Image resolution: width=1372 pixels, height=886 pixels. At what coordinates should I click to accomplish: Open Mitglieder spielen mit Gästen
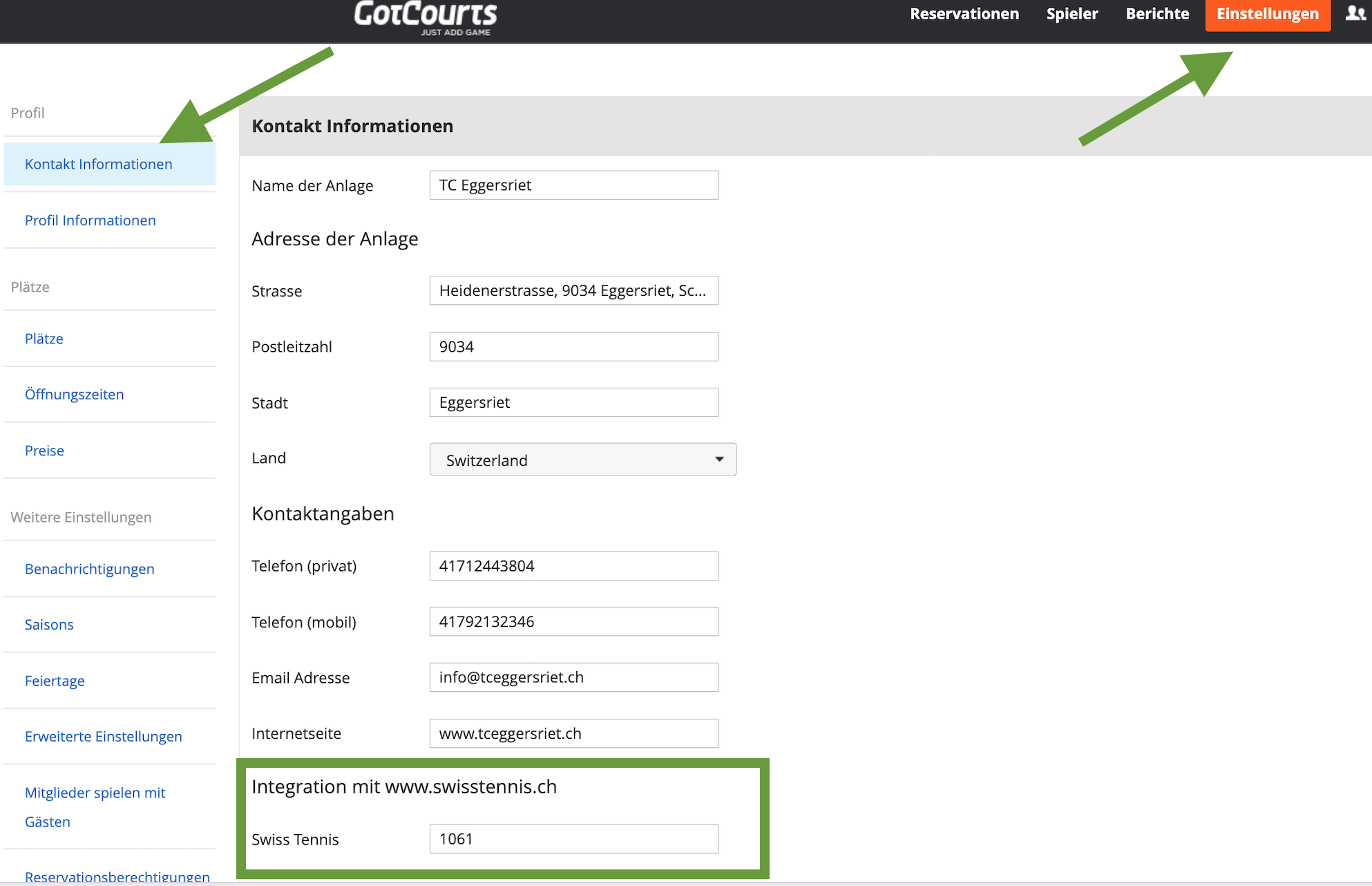click(x=95, y=807)
